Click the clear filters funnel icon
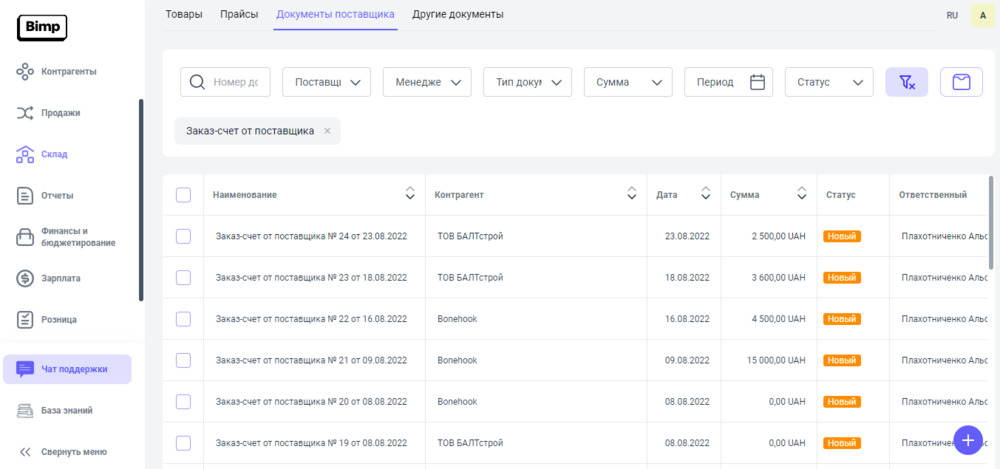 (907, 82)
